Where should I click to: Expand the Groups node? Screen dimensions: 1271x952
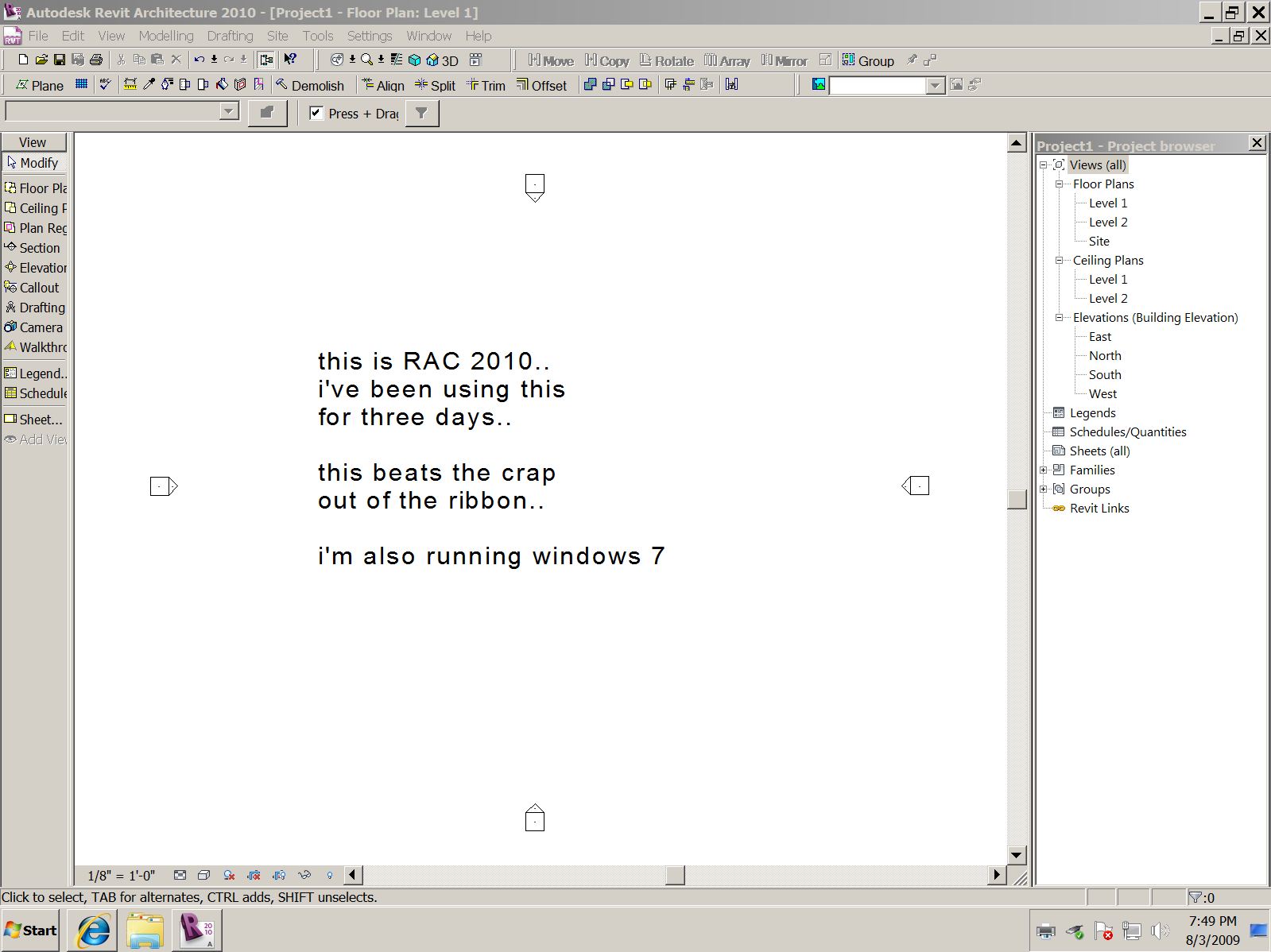[x=1044, y=489]
